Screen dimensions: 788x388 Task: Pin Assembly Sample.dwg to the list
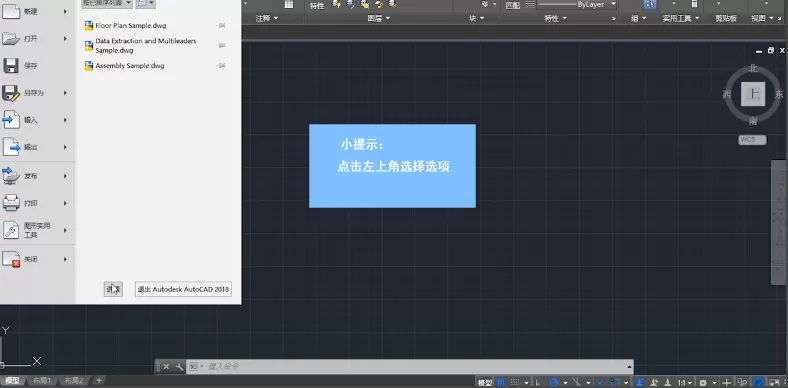click(222, 66)
